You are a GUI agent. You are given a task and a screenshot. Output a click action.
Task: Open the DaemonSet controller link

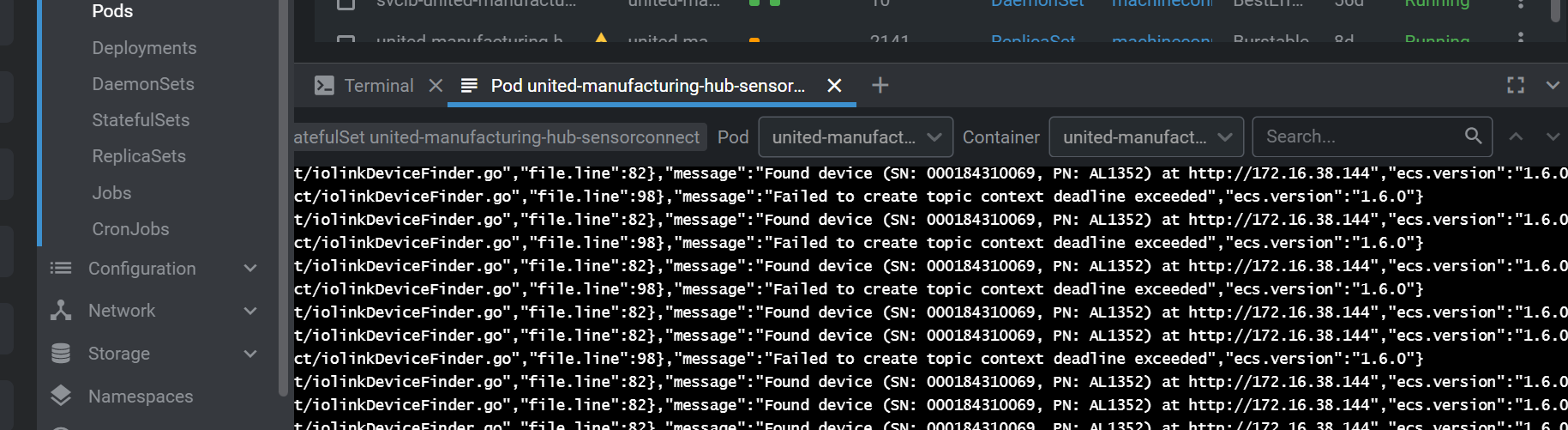(x=1036, y=3)
